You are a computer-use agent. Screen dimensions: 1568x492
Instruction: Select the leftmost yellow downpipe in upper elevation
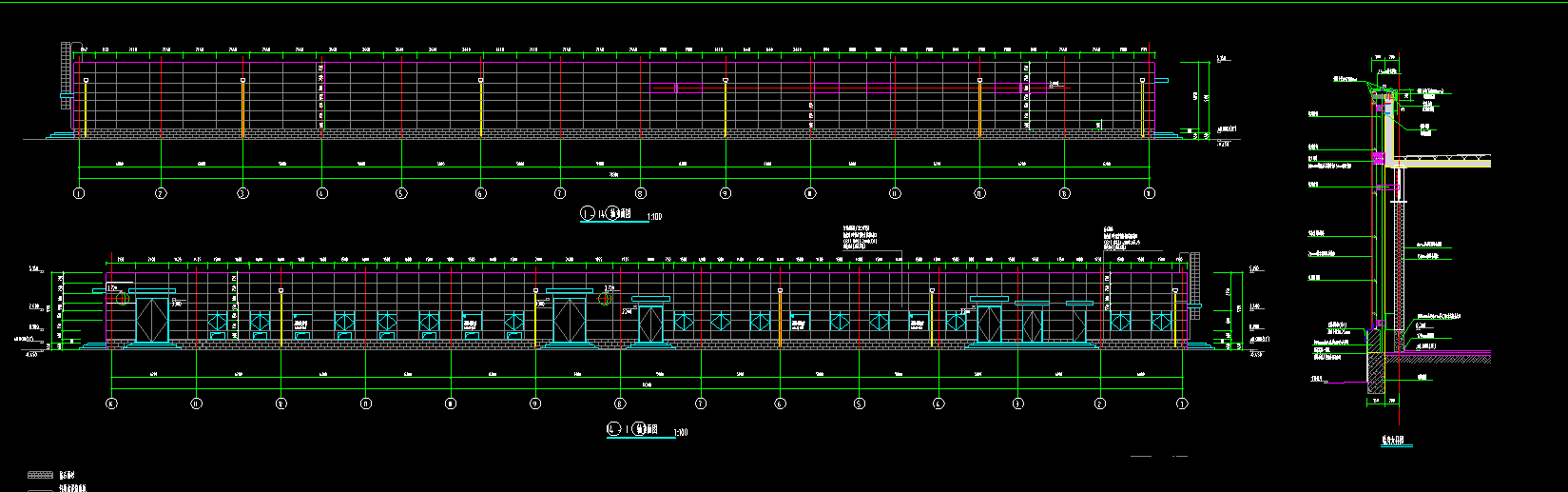[x=86, y=109]
